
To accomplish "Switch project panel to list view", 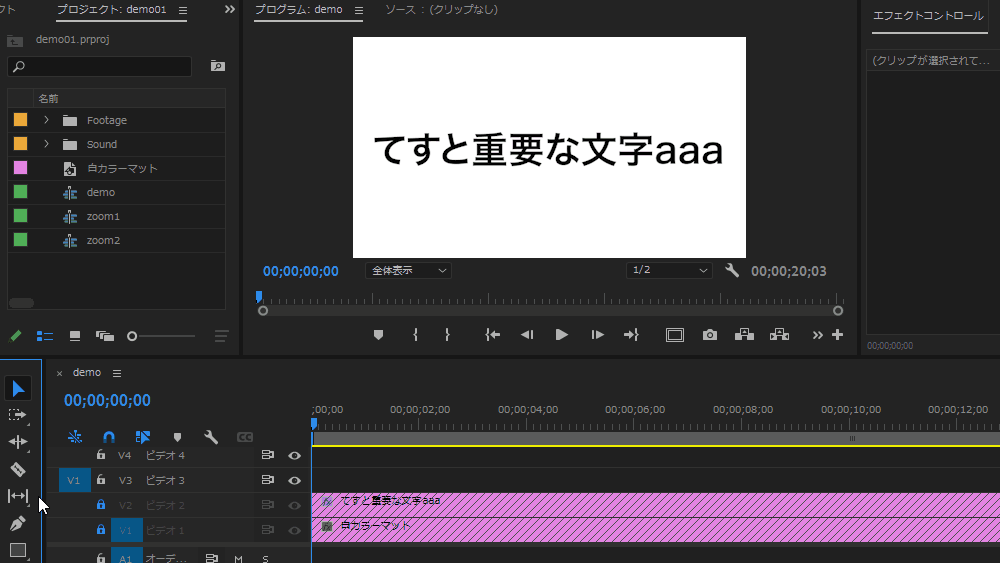I will point(45,336).
